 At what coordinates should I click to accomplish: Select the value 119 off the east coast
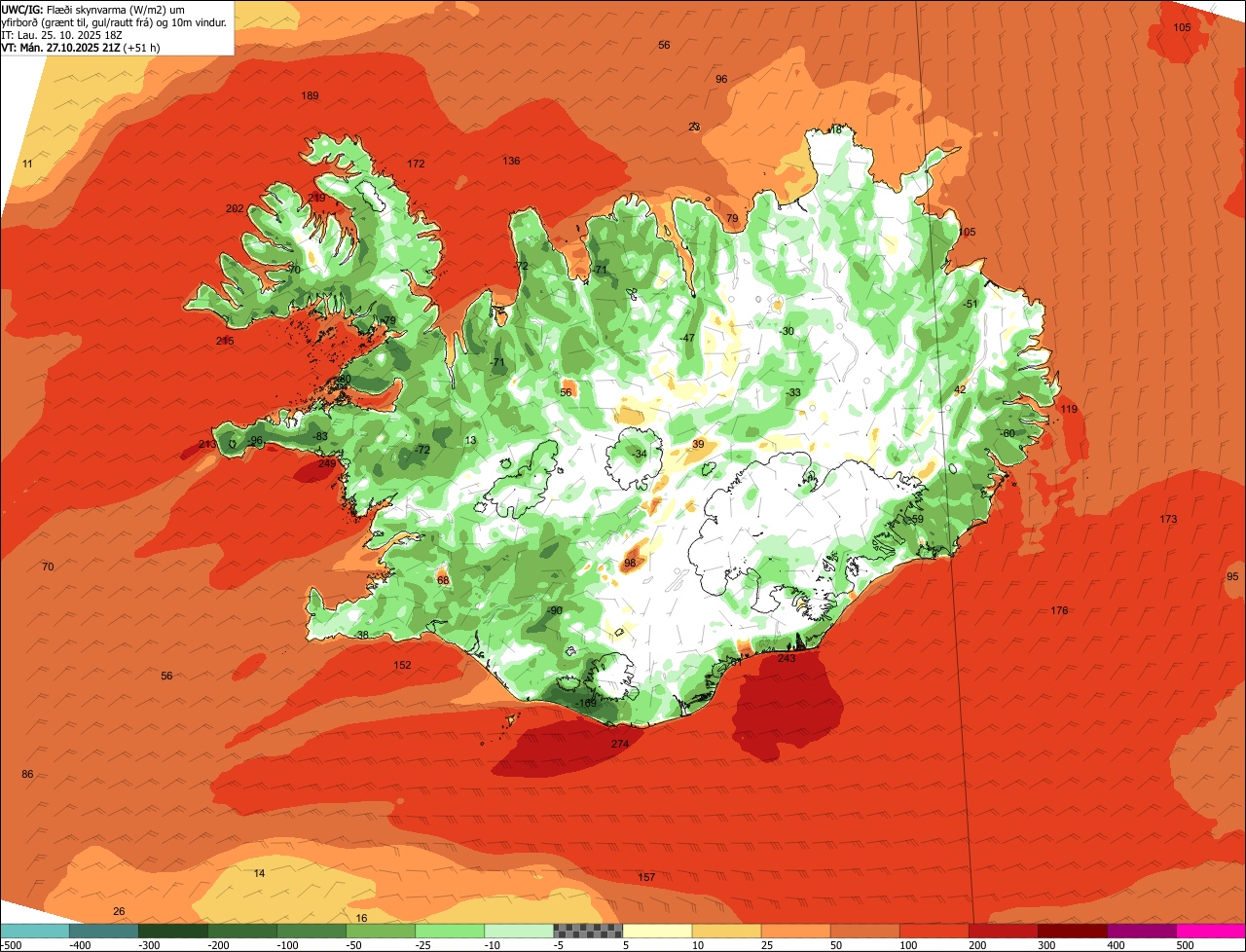point(1069,409)
